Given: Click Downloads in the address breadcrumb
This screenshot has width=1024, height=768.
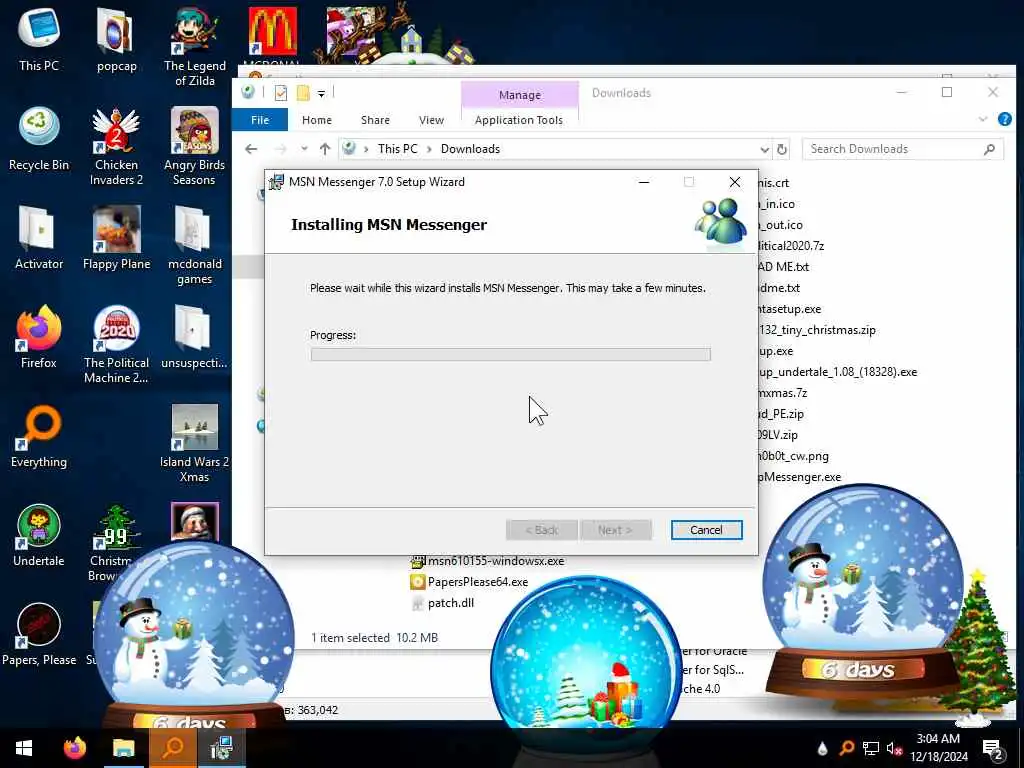Looking at the screenshot, I should coord(470,149).
